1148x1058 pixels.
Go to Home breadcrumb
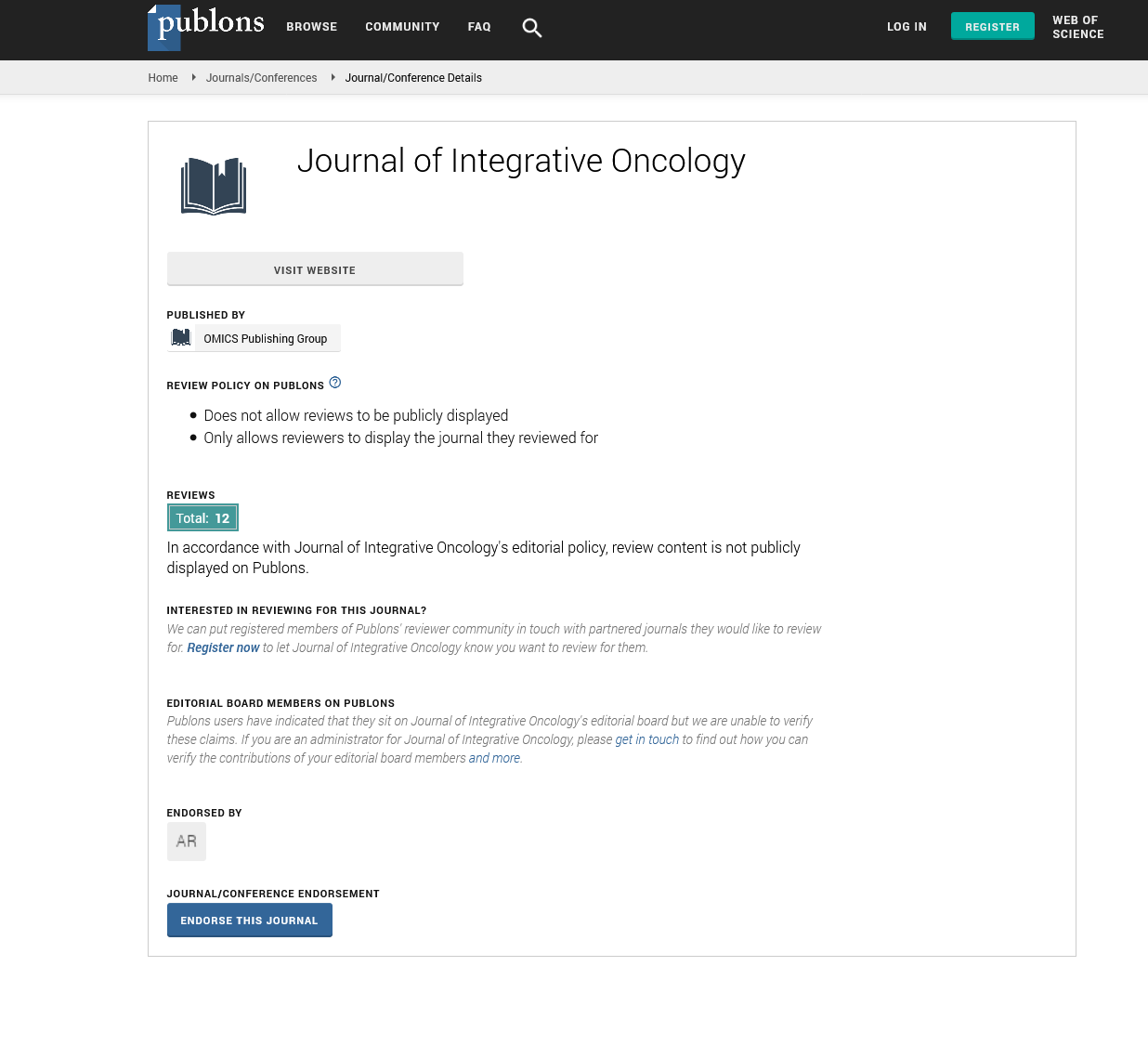point(163,78)
